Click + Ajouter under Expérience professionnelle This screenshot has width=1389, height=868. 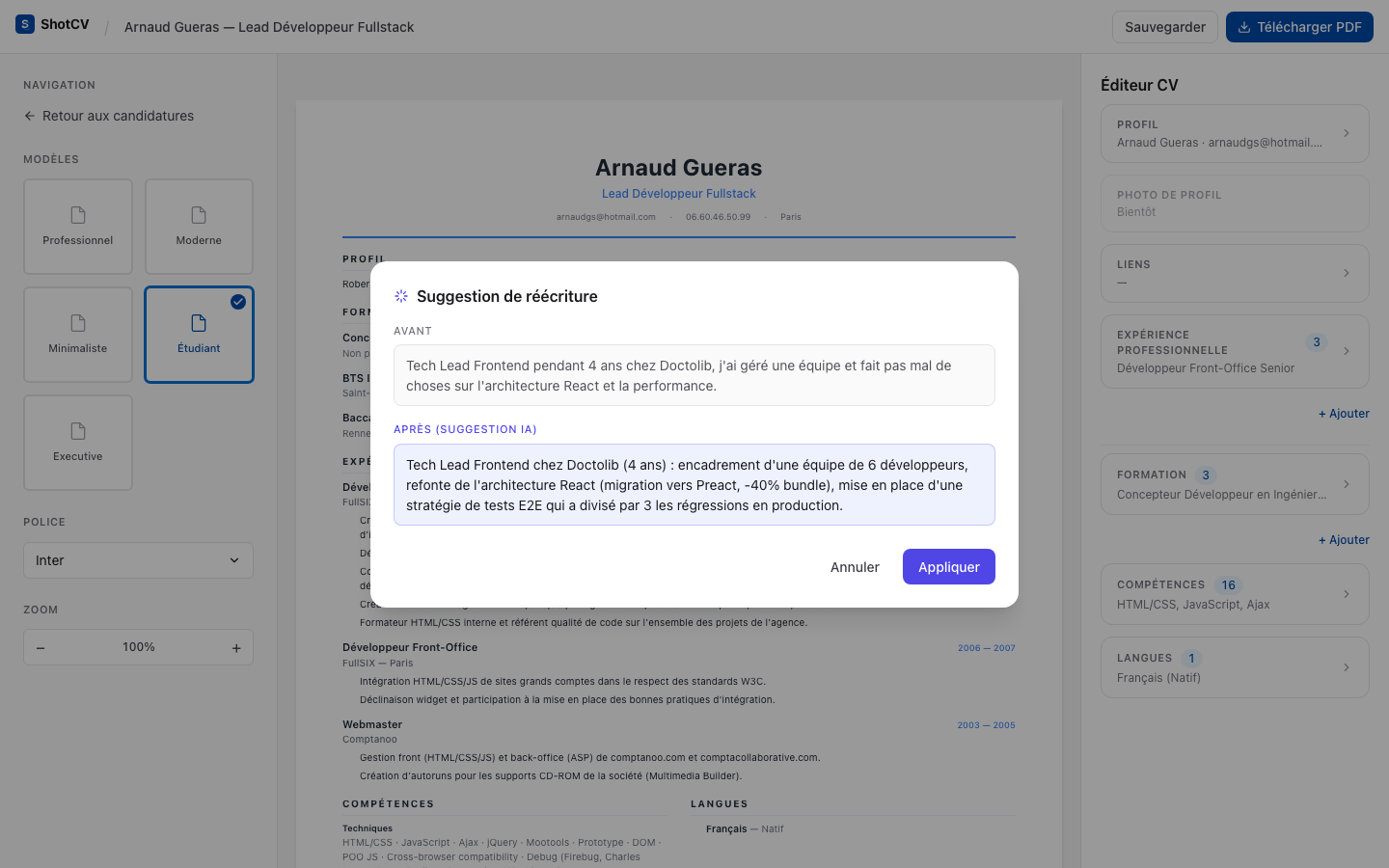point(1344,414)
